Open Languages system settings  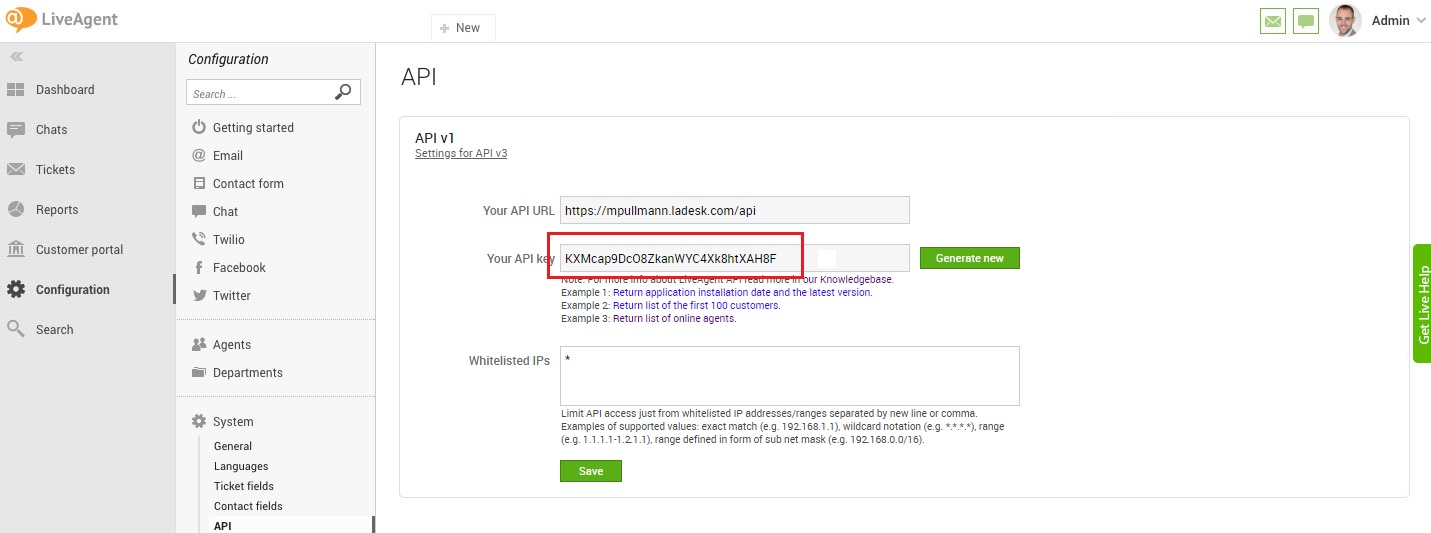point(241,466)
